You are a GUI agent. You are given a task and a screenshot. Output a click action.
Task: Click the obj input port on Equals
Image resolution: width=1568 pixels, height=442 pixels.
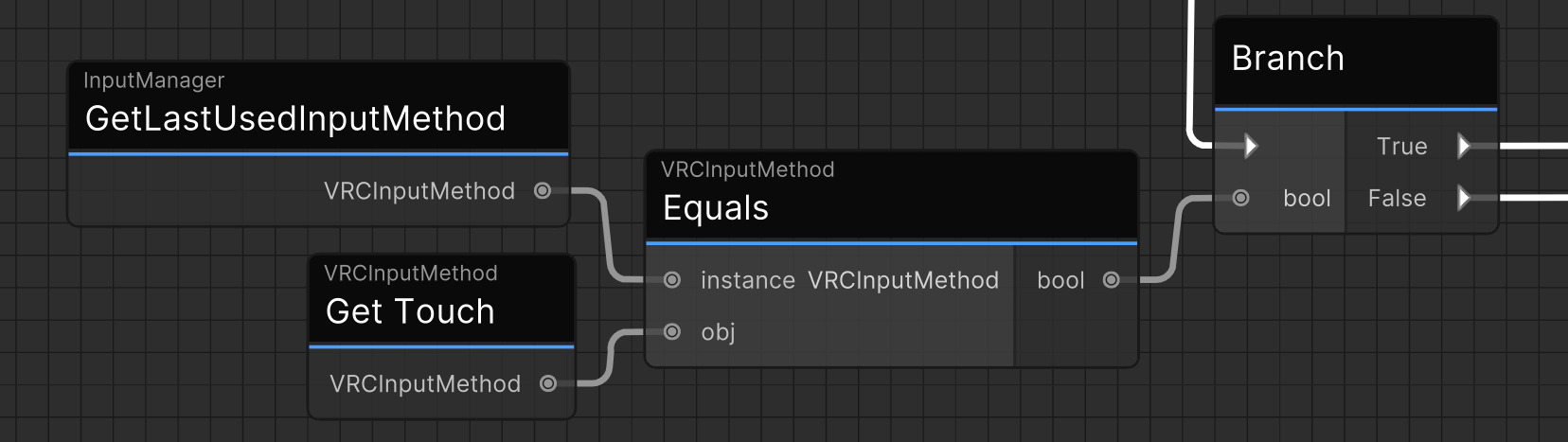[672, 331]
